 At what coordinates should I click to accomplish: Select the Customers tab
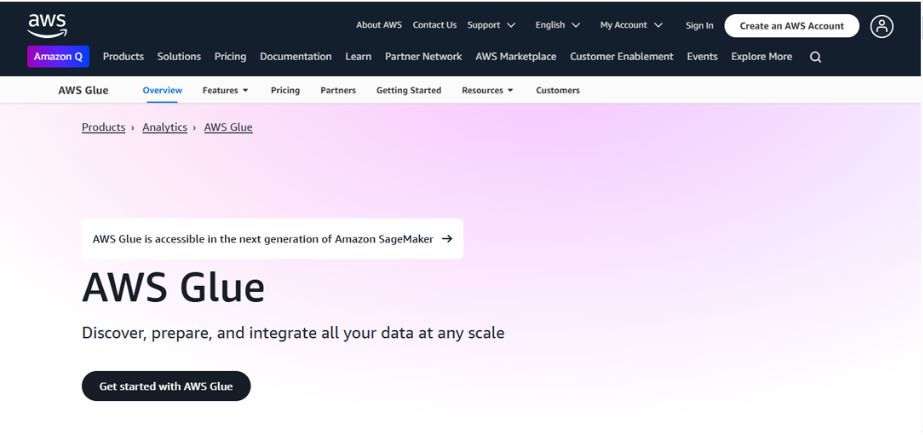coord(557,90)
